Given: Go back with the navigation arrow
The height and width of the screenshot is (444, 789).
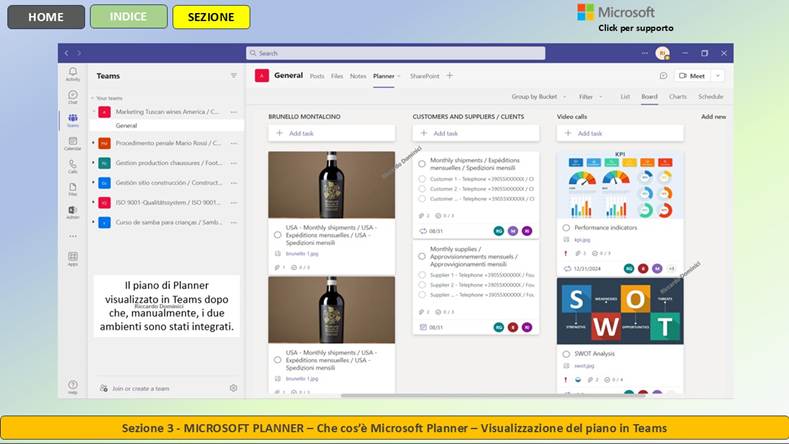Looking at the screenshot, I should 66,53.
